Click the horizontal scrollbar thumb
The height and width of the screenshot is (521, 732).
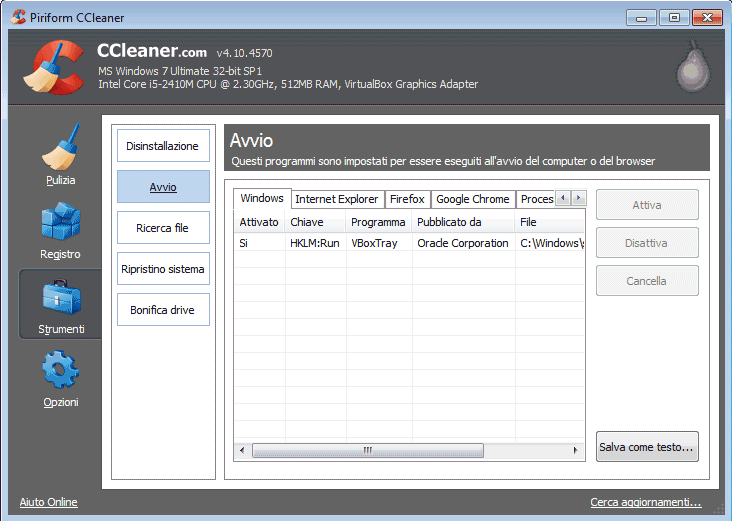click(368, 451)
